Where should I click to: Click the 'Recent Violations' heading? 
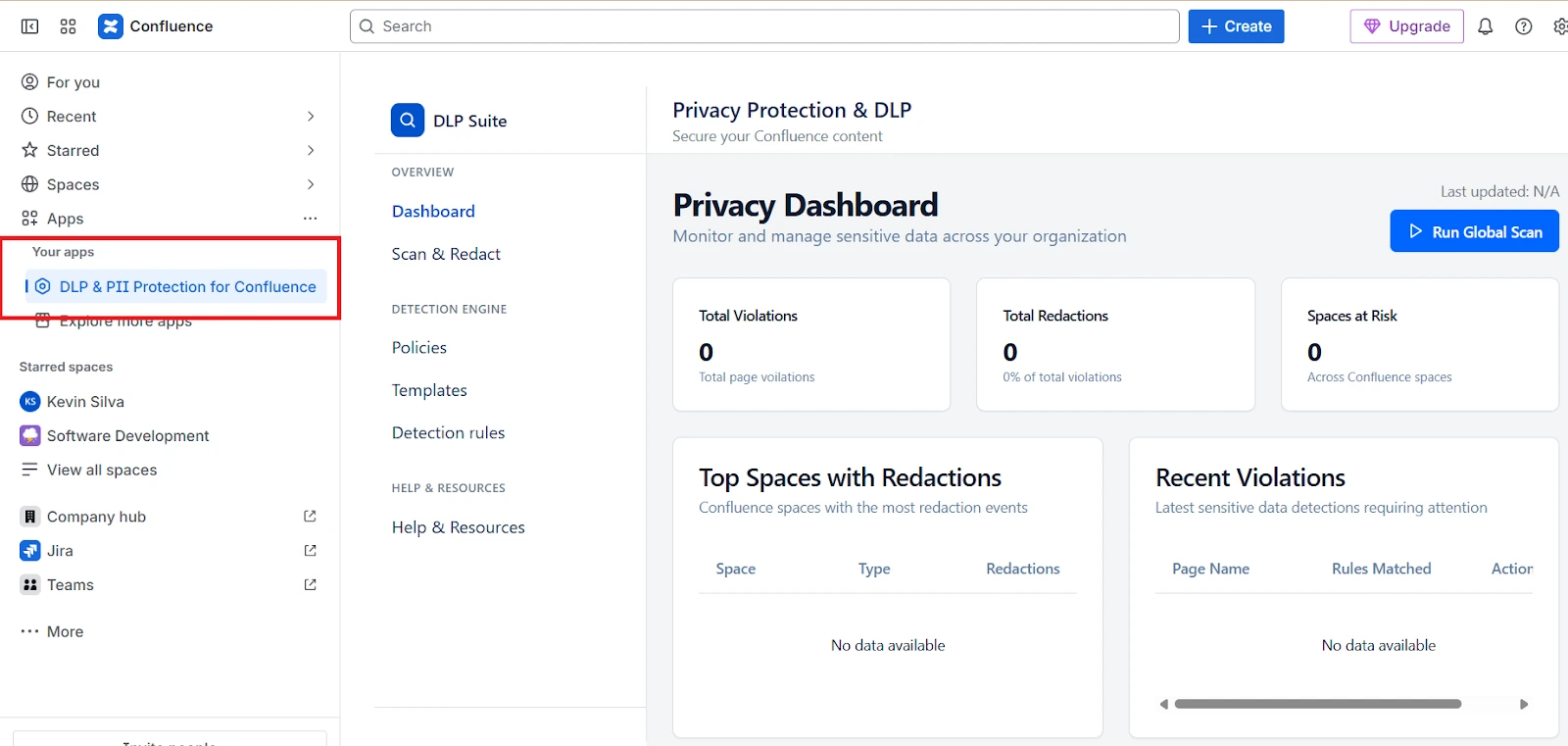(1250, 477)
